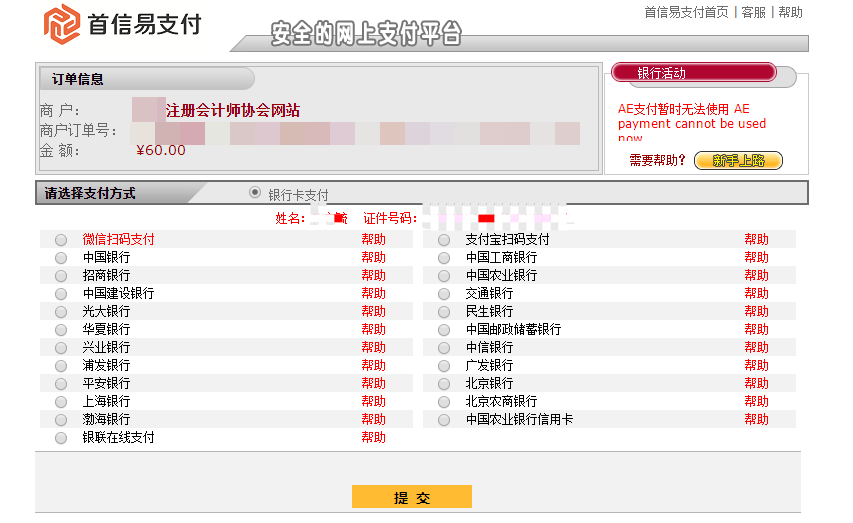Image resolution: width=853 pixels, height=523 pixels.
Task: Open 帮助 link for 兴业银行
Action: tap(374, 347)
